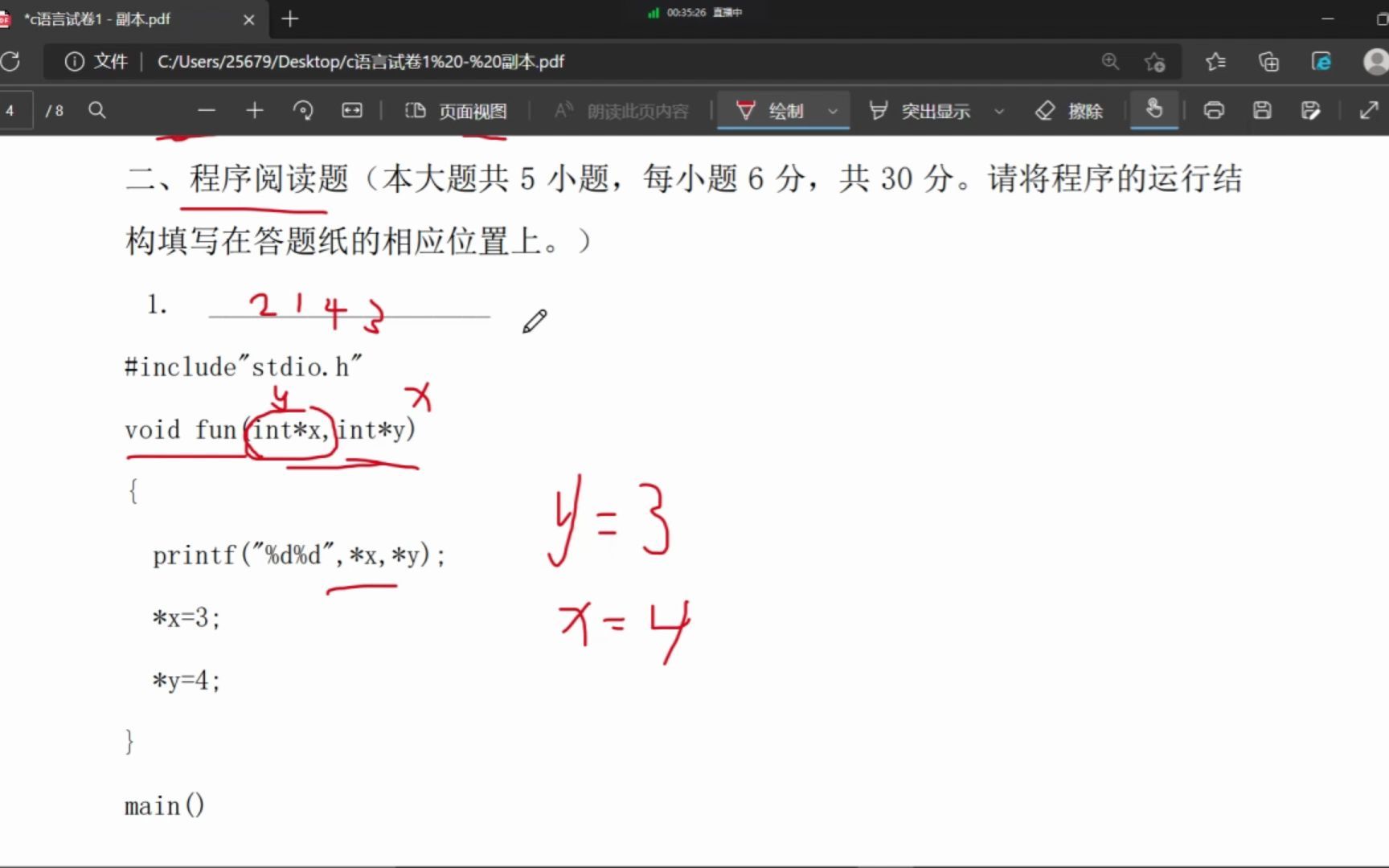The height and width of the screenshot is (868, 1389).
Task: Zoom out of the PDF page
Action: (207, 110)
